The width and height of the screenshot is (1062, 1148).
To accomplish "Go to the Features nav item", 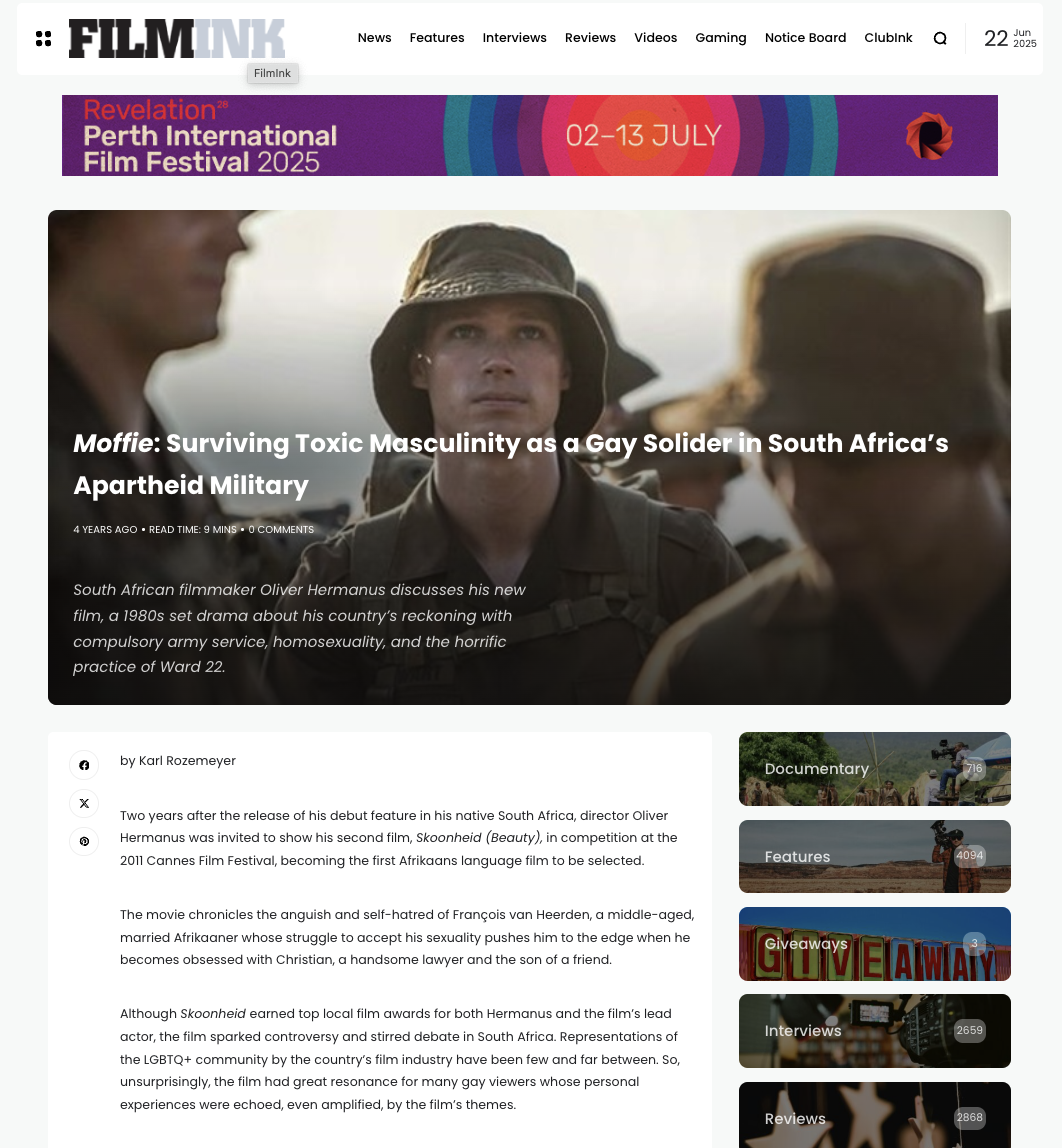I will (x=437, y=37).
